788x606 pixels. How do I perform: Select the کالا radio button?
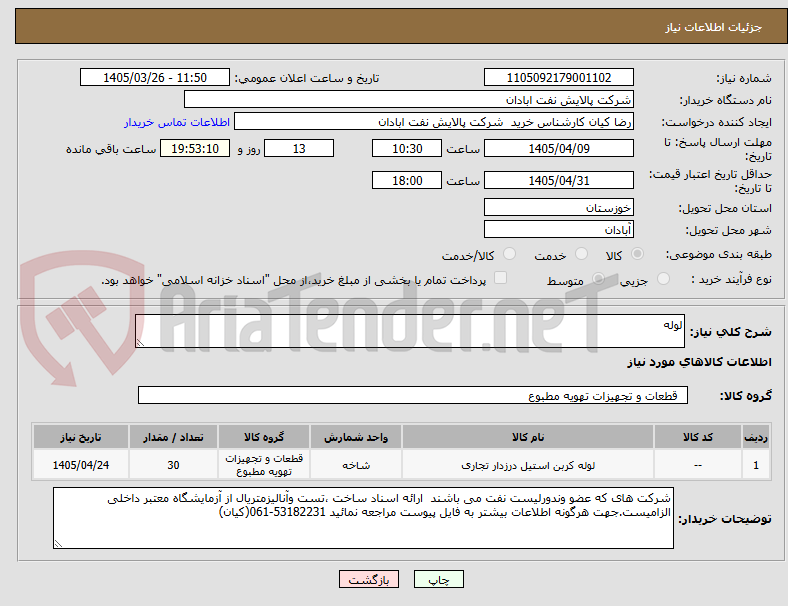point(637,254)
